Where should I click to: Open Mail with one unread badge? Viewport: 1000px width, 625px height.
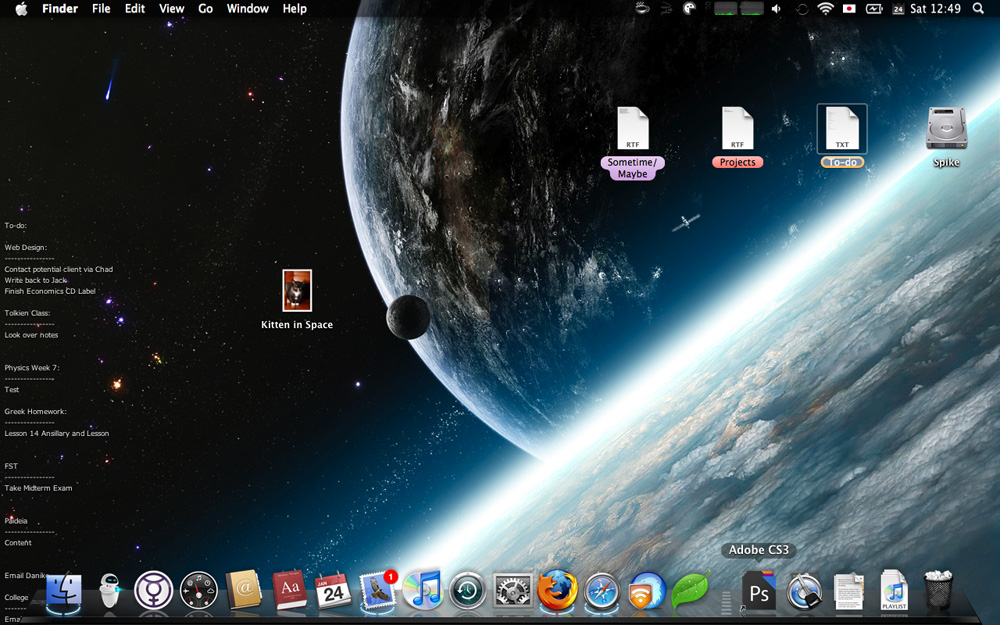tap(378, 590)
